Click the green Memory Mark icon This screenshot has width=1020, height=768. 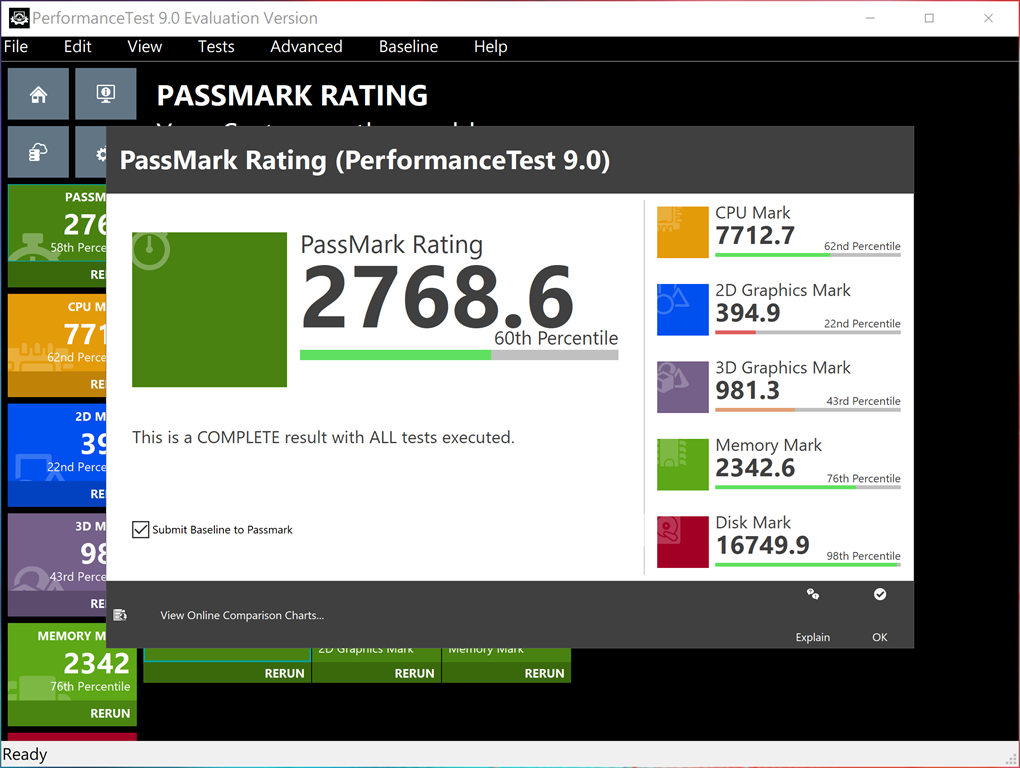coord(682,465)
